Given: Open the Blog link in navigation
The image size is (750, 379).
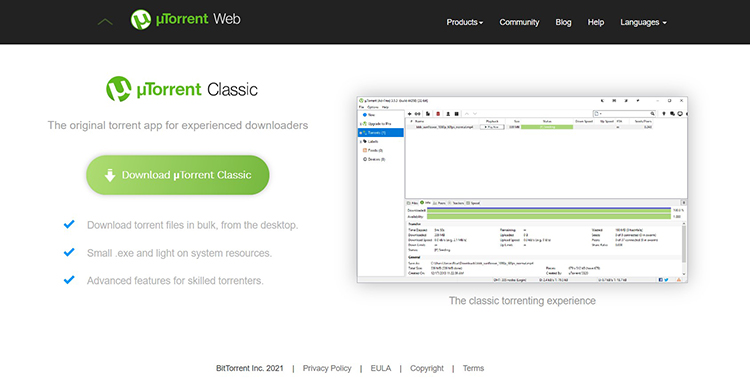Looking at the screenshot, I should pos(563,22).
